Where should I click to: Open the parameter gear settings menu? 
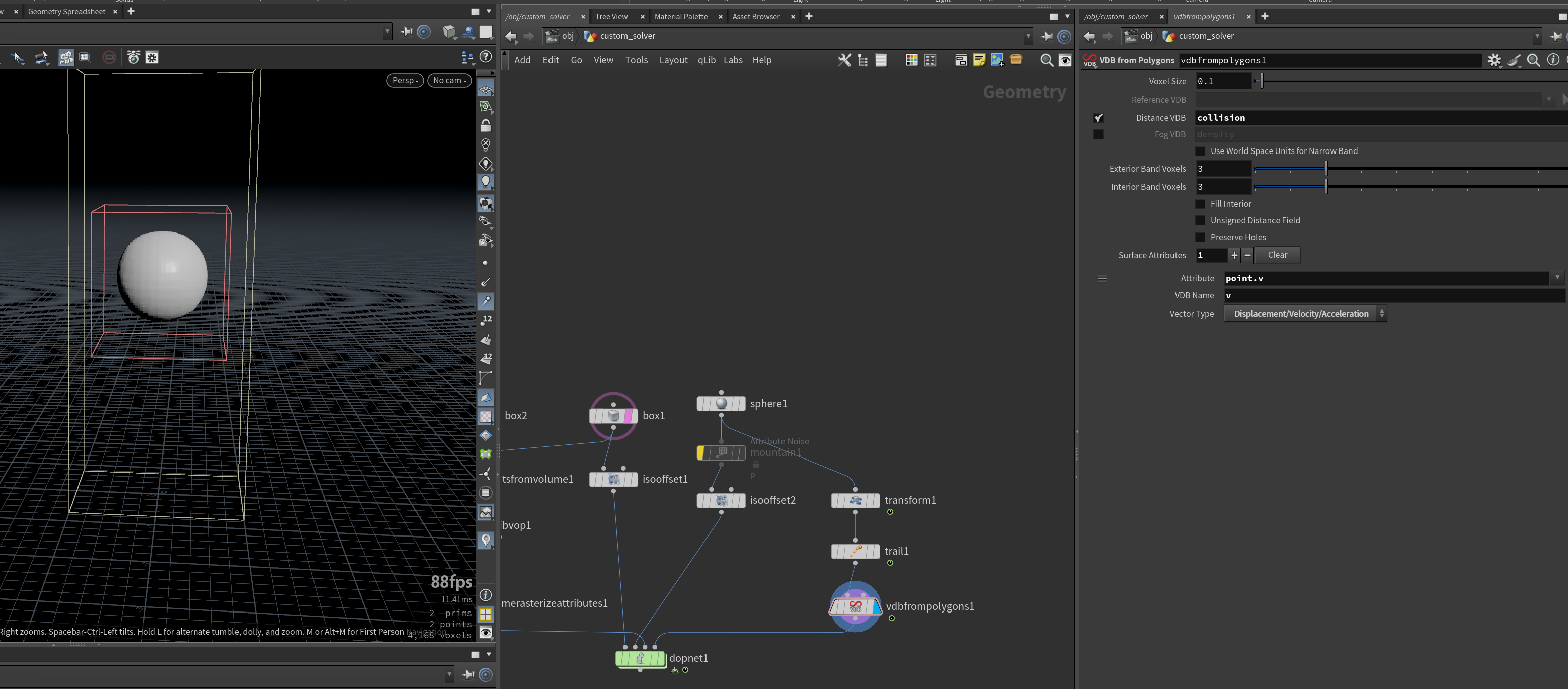click(1495, 60)
